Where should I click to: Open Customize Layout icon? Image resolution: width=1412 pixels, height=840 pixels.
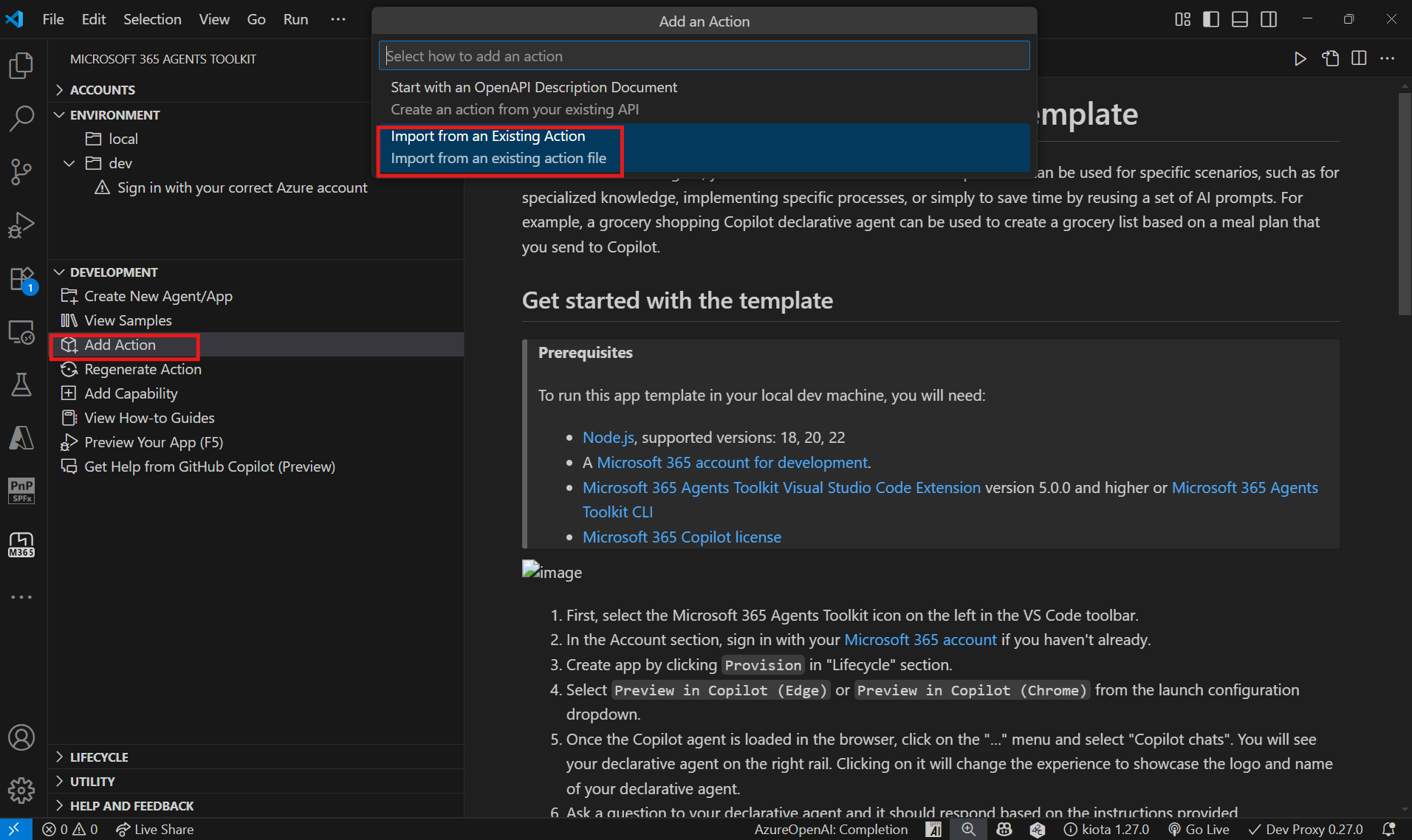pyautogui.click(x=1182, y=19)
